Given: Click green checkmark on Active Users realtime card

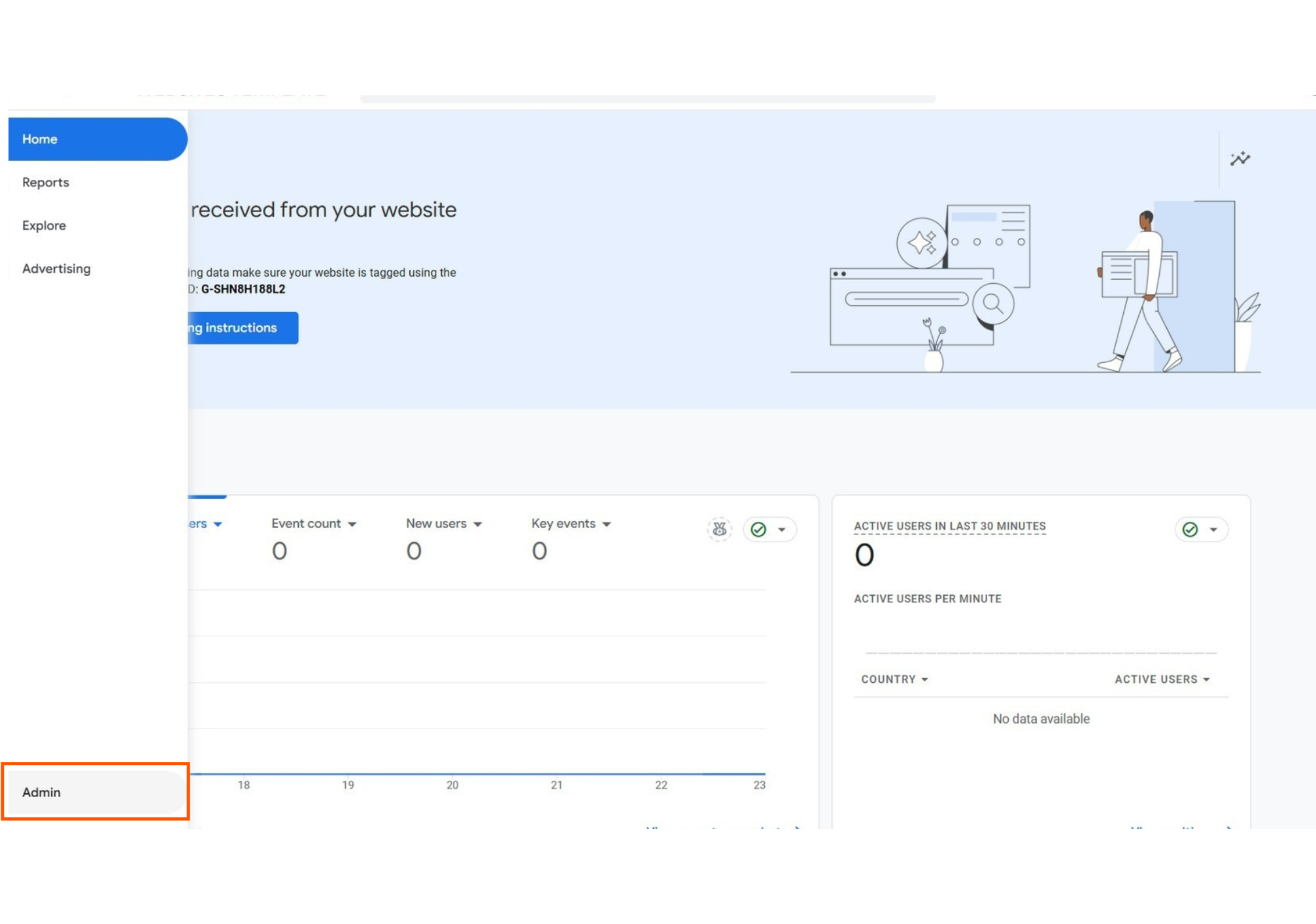Looking at the screenshot, I should (1190, 530).
